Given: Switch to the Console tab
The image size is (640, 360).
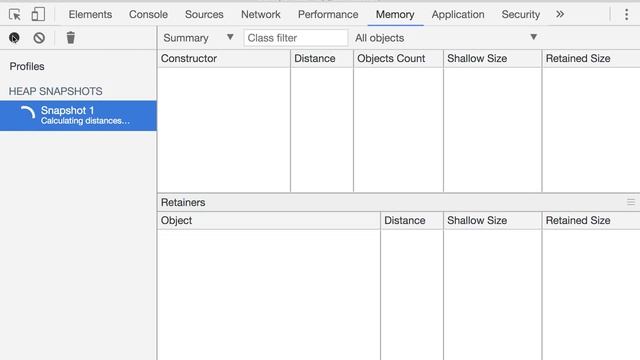Looking at the screenshot, I should [x=148, y=14].
